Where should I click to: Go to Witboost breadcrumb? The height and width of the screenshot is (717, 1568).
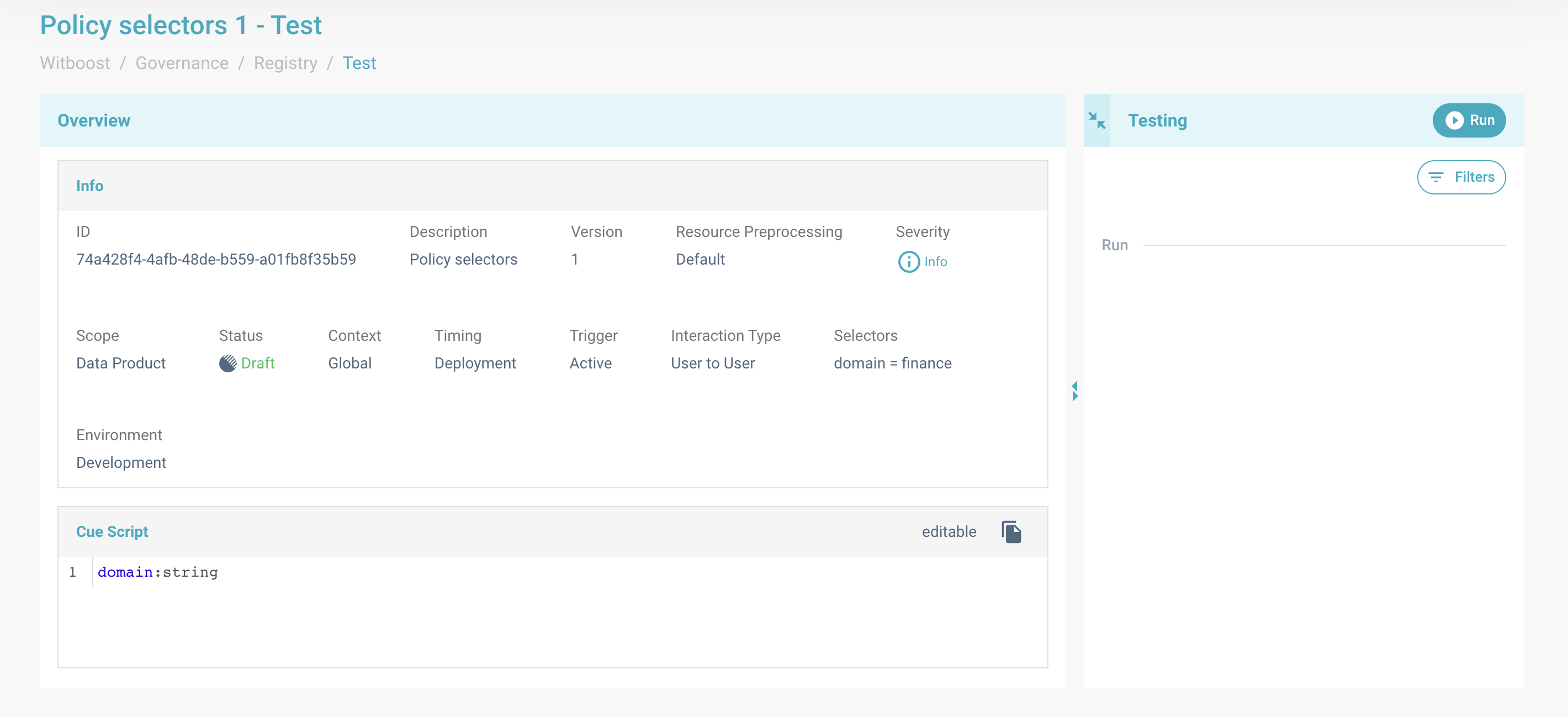tap(75, 64)
